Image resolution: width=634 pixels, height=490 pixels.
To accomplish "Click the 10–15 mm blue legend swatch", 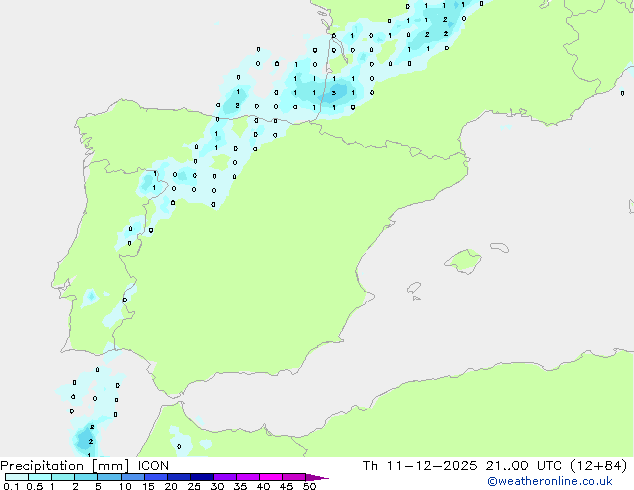I will (x=132, y=477).
